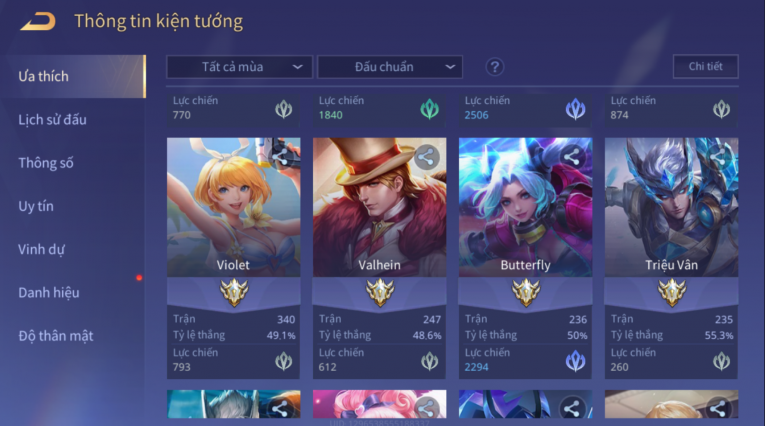Open the Uy tín section
The width and height of the screenshot is (765, 426).
36,206
